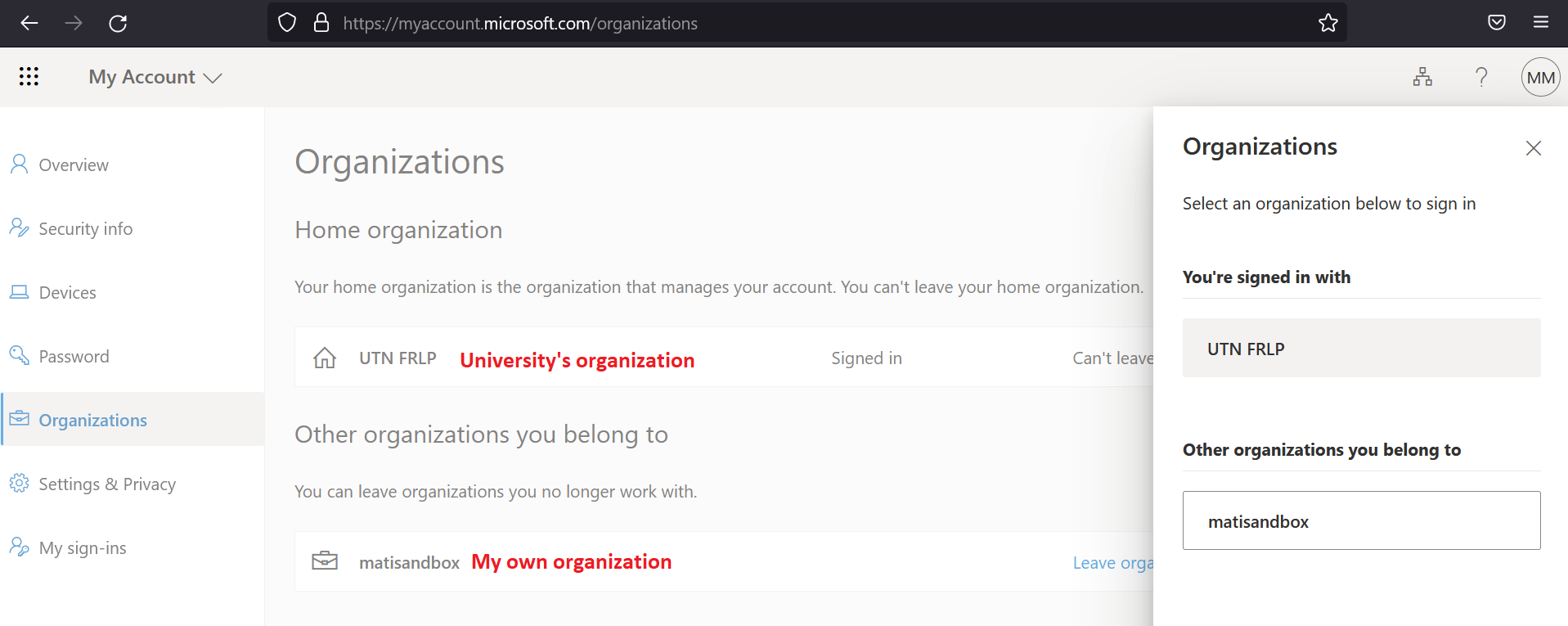Click the matisandbox name in other organizations row

coord(409,562)
